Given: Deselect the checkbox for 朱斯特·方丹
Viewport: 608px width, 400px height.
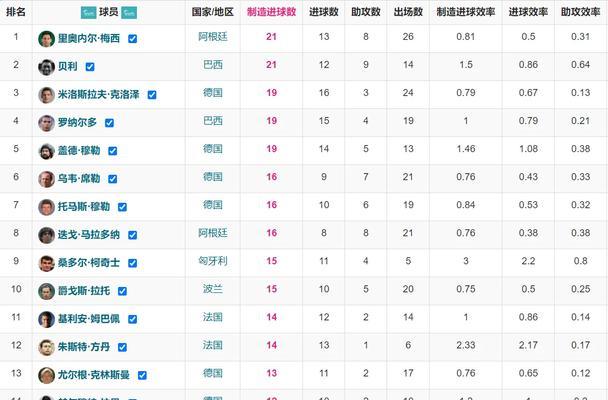Looking at the screenshot, I should coord(123,347).
